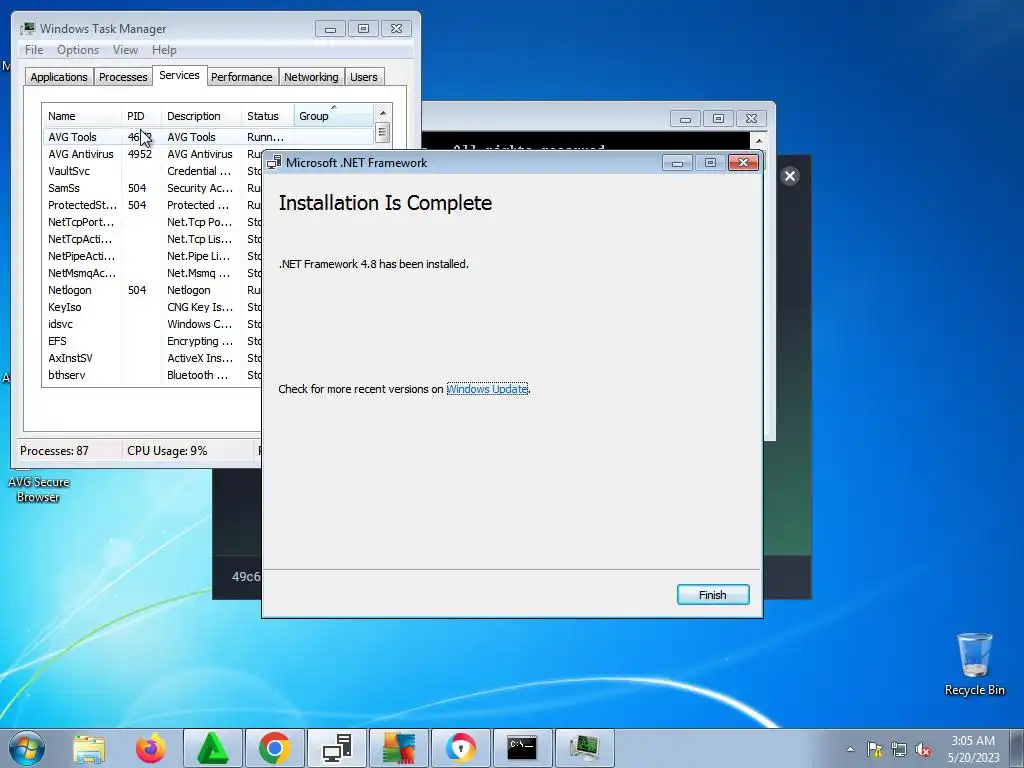Sort services by Name column header
Image resolution: width=1024 pixels, height=768 pixels.
click(x=82, y=116)
